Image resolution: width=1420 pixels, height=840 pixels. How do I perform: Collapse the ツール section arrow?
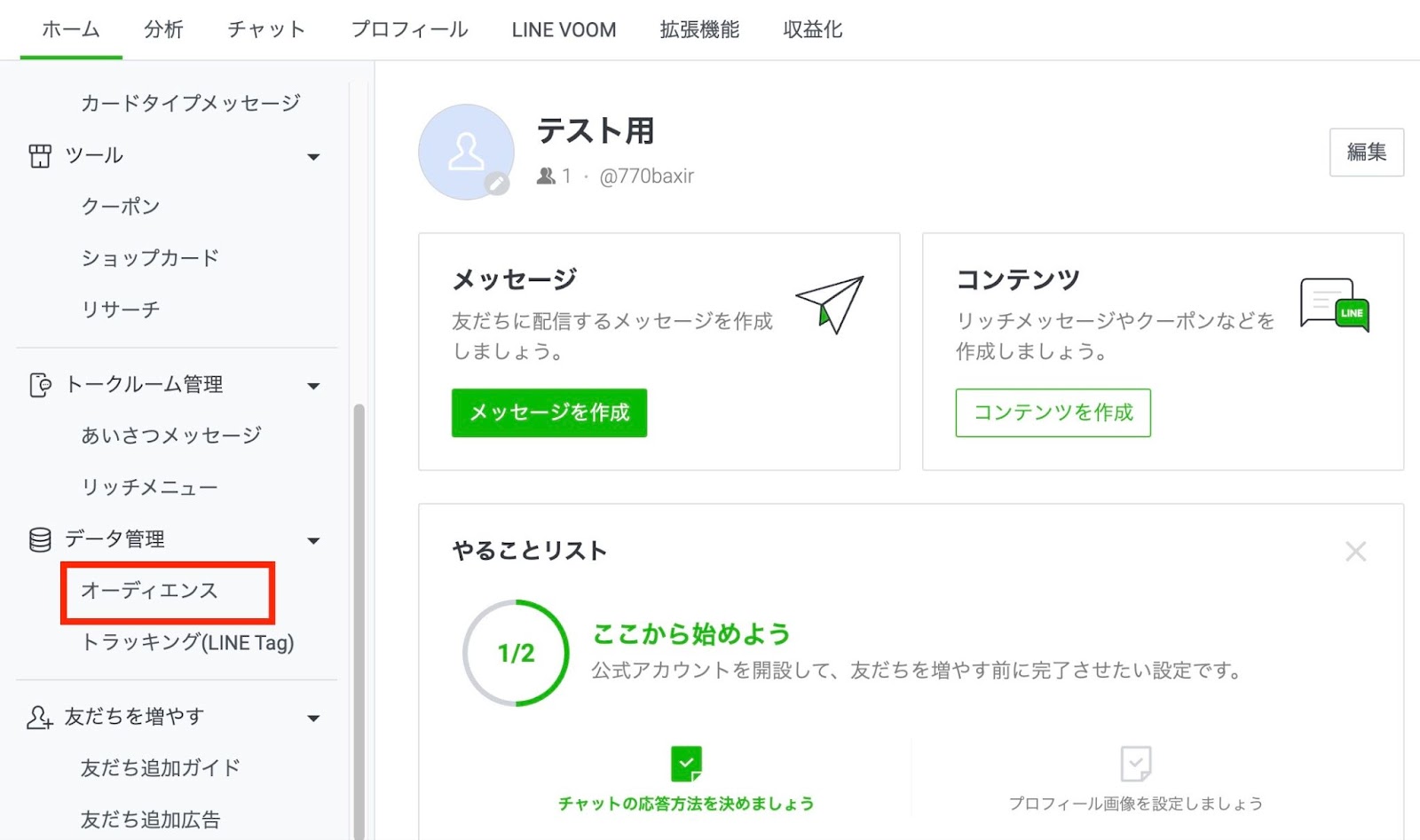313,157
